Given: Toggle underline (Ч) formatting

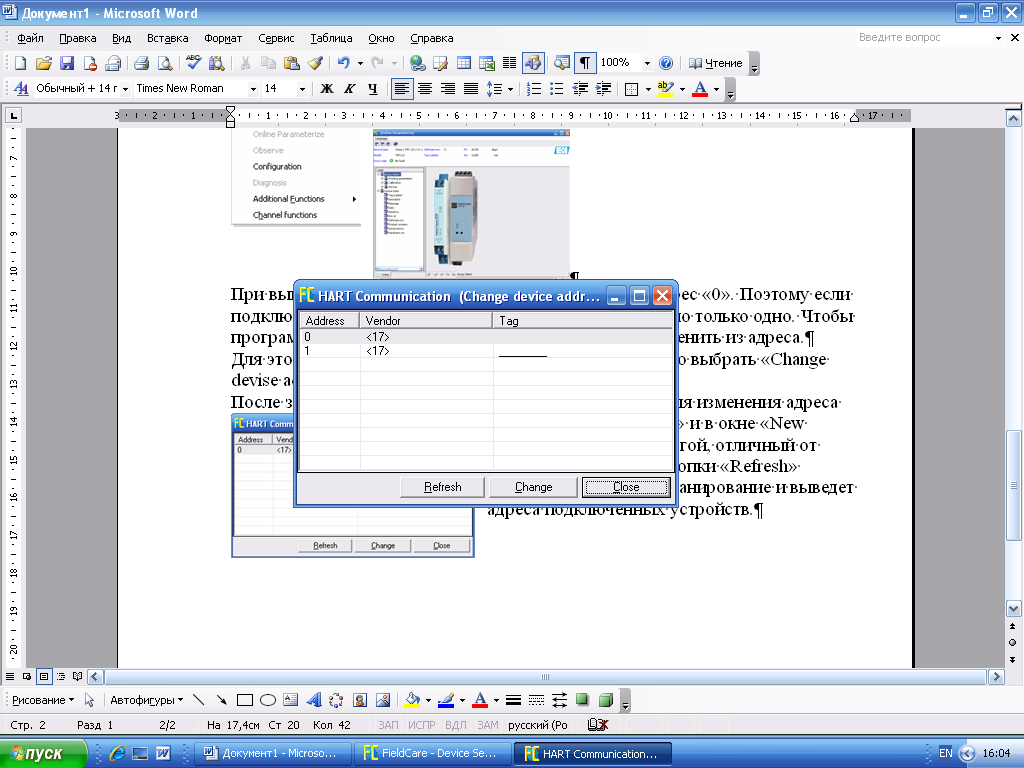Looking at the screenshot, I should pos(372,89).
